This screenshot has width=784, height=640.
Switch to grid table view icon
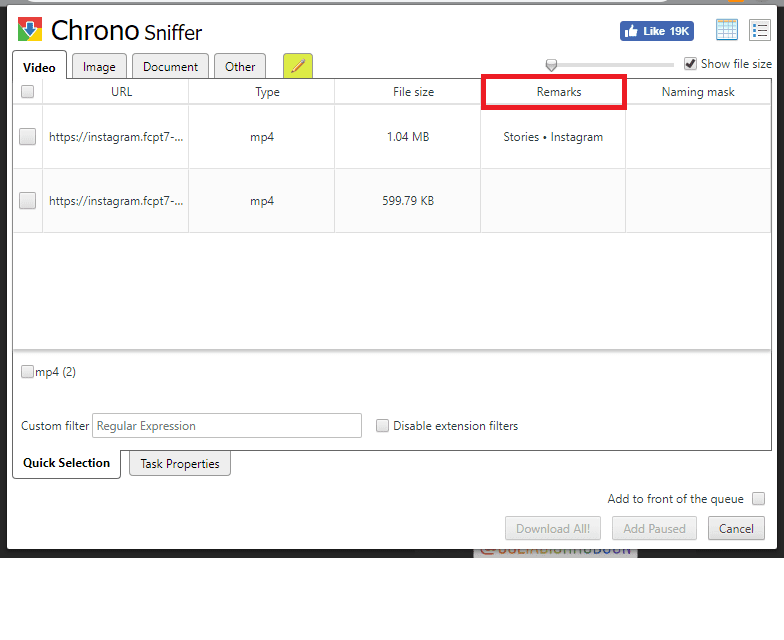click(x=727, y=30)
